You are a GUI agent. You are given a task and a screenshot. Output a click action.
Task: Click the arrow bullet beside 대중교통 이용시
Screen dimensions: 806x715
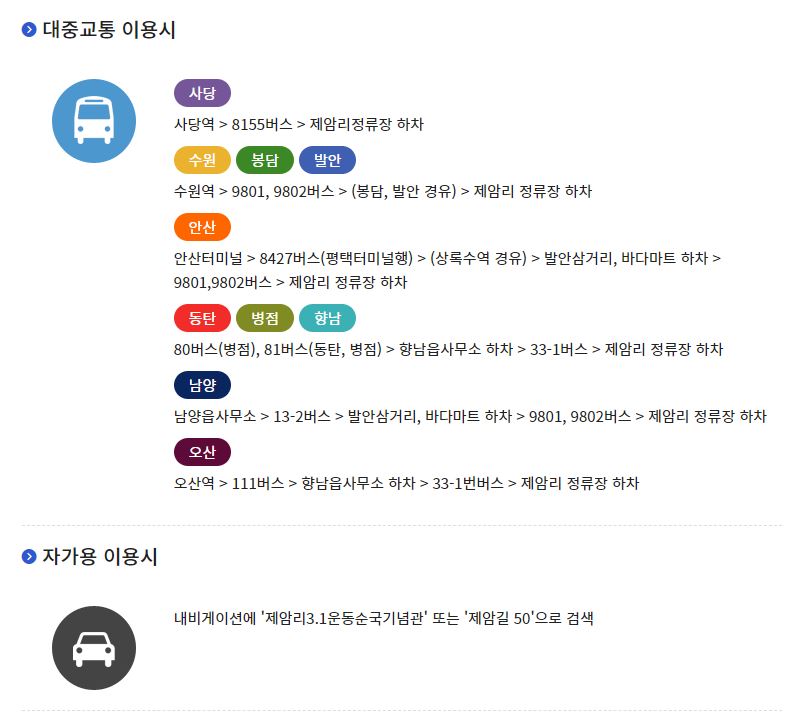tap(29, 30)
